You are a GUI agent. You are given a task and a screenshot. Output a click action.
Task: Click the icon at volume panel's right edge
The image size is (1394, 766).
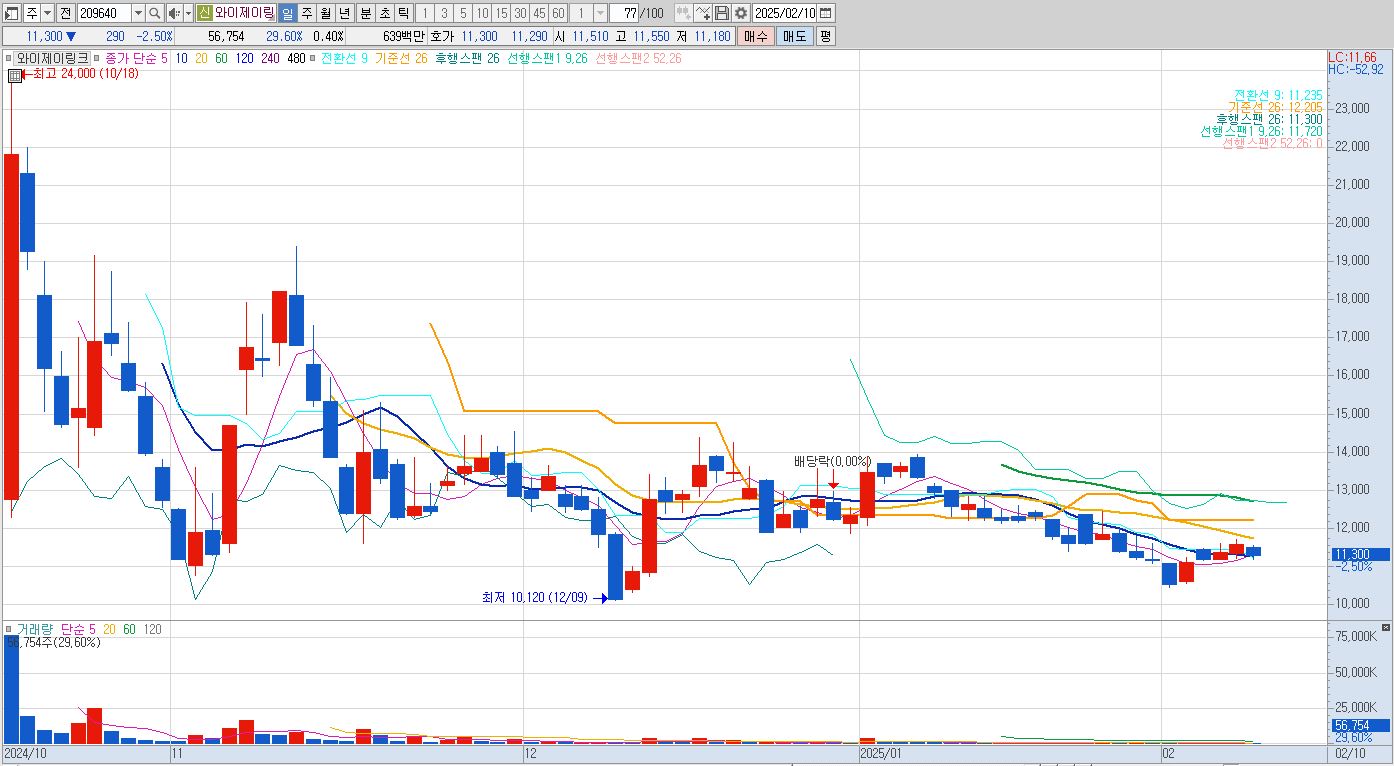(1386, 628)
